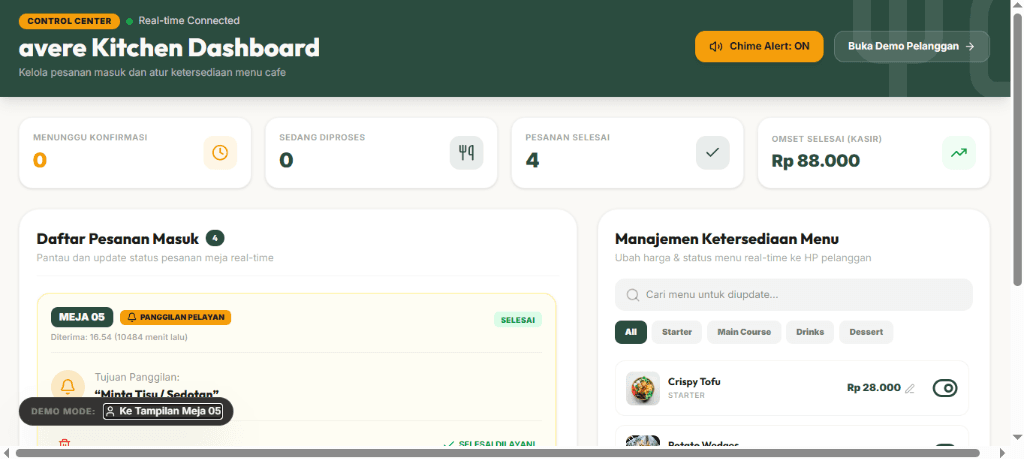Viewport: 1024px width, 459px height.
Task: Click the trending-up icon in Omset Selesai card
Action: [959, 153]
